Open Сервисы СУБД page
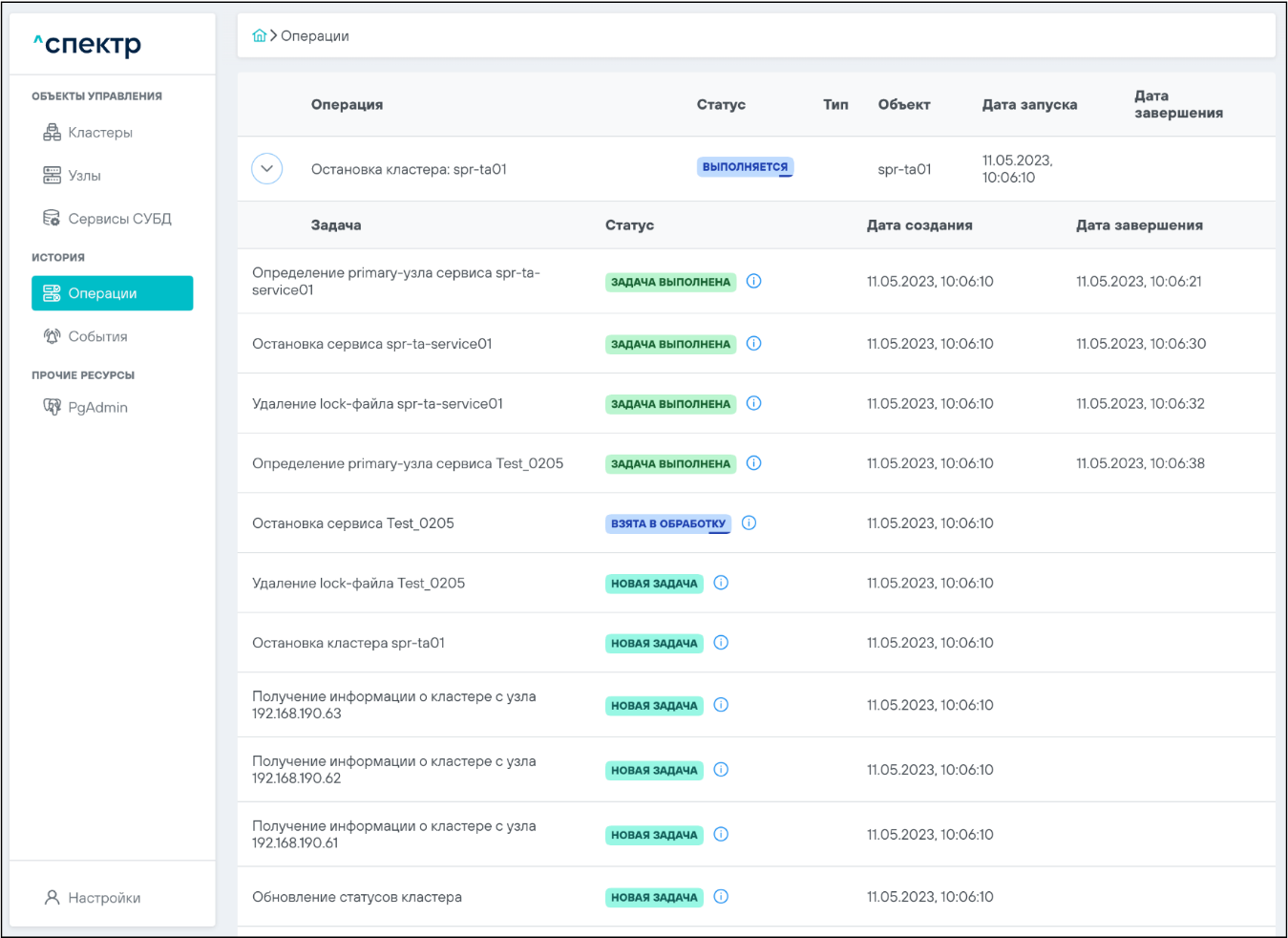This screenshot has height=938, width=1288. 119,219
